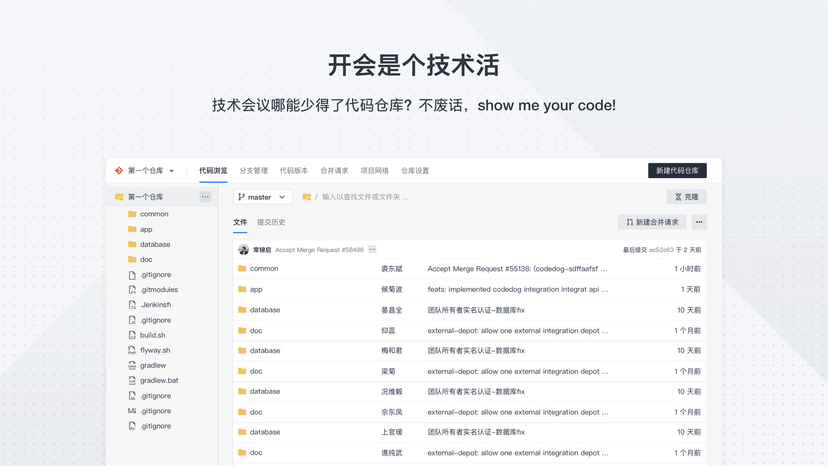The image size is (828, 466).
Task: Switch to the 提交历史 tab
Action: point(271,222)
